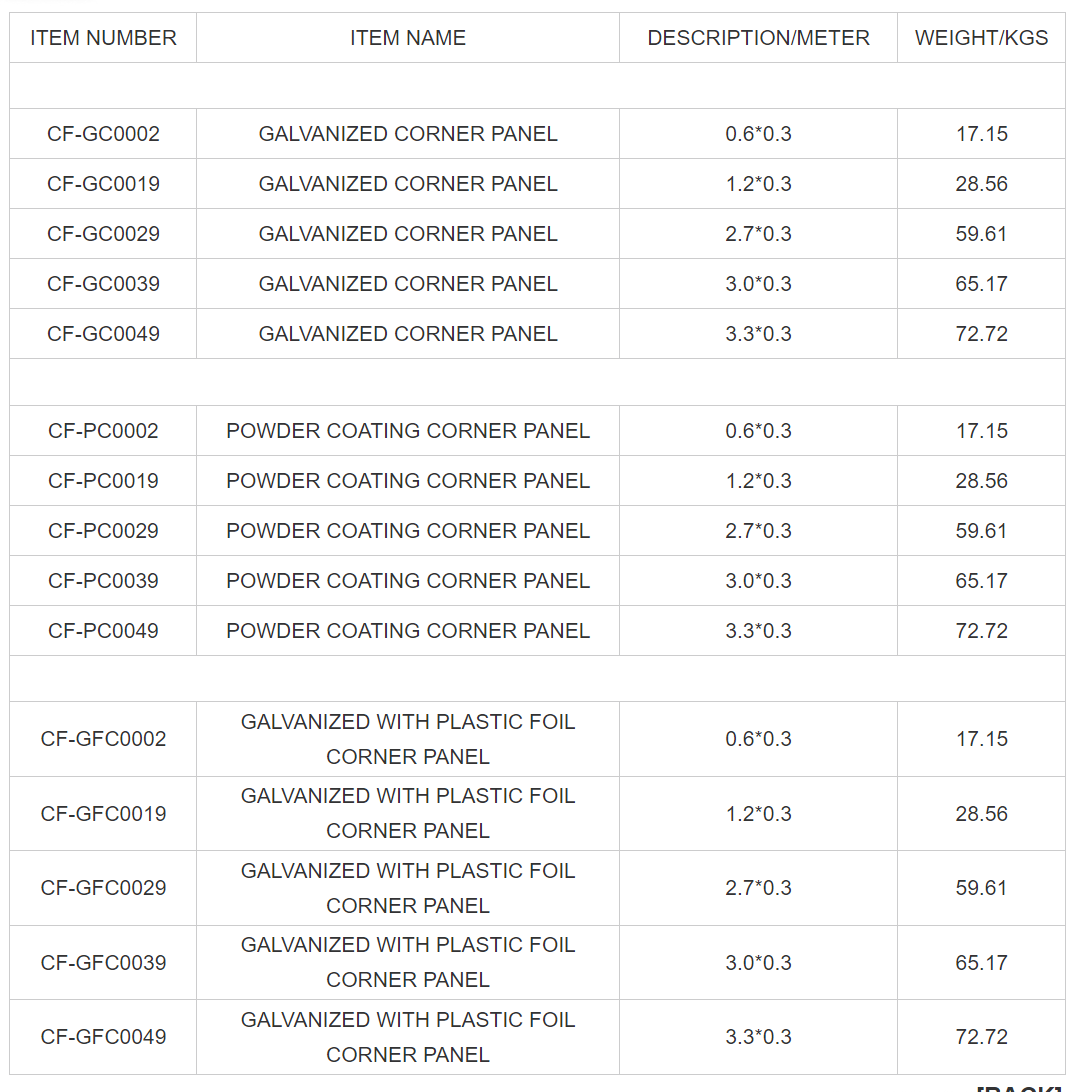Image resolution: width=1076 pixels, height=1092 pixels.
Task: Select item number CF-GC0019 cell
Action: pos(103,184)
